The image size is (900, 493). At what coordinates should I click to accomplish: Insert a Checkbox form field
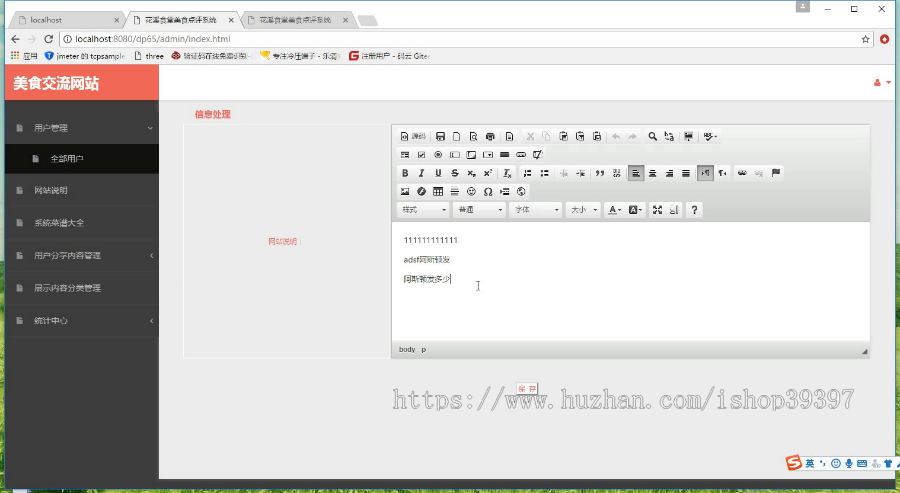[x=421, y=155]
